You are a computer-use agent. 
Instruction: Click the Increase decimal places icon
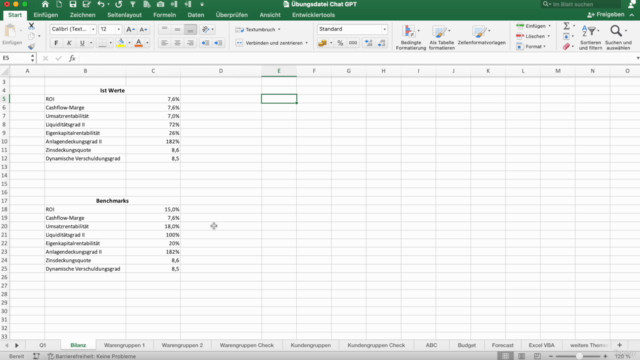click(369, 43)
